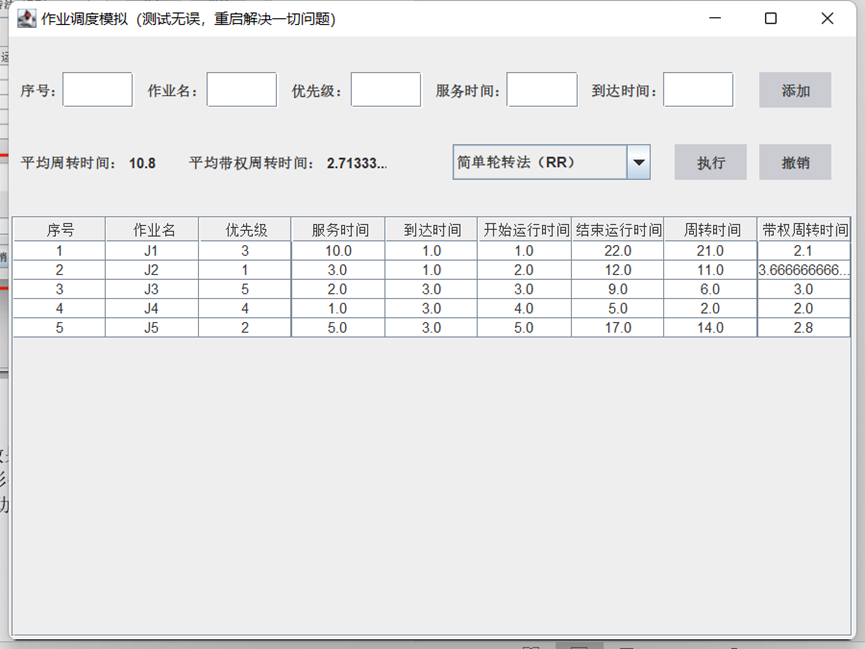Select the row for job J3
This screenshot has height=649, width=865.
(x=300, y=289)
